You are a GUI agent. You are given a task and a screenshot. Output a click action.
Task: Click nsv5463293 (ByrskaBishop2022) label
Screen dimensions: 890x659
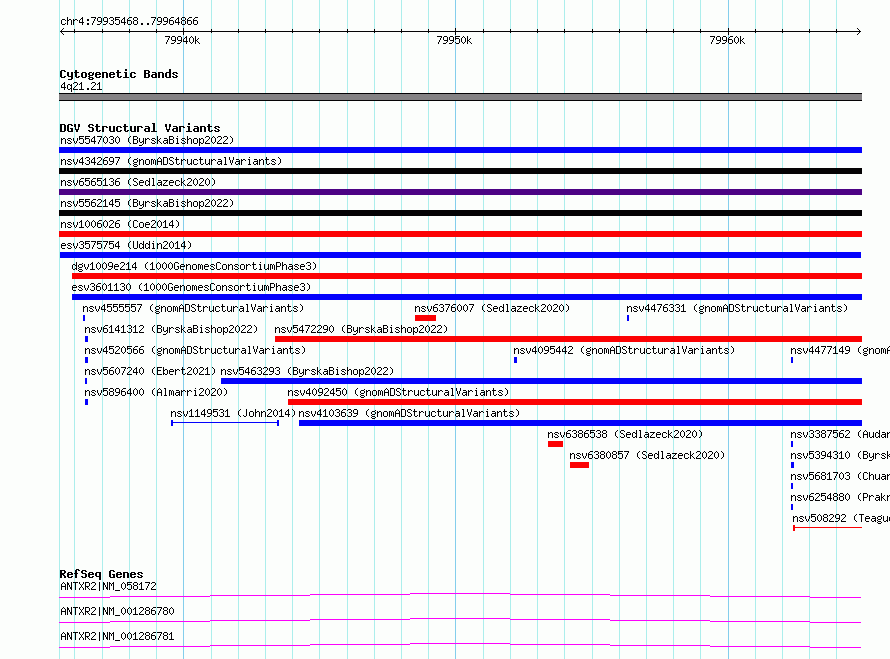pyautogui.click(x=307, y=371)
